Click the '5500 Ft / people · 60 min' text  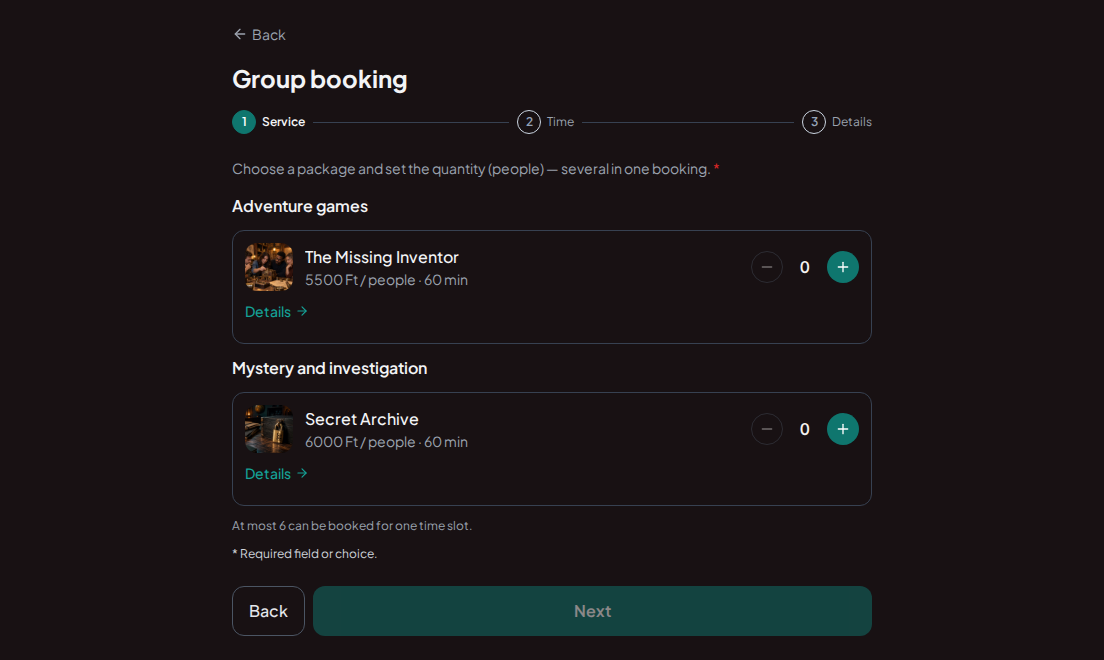(x=387, y=280)
